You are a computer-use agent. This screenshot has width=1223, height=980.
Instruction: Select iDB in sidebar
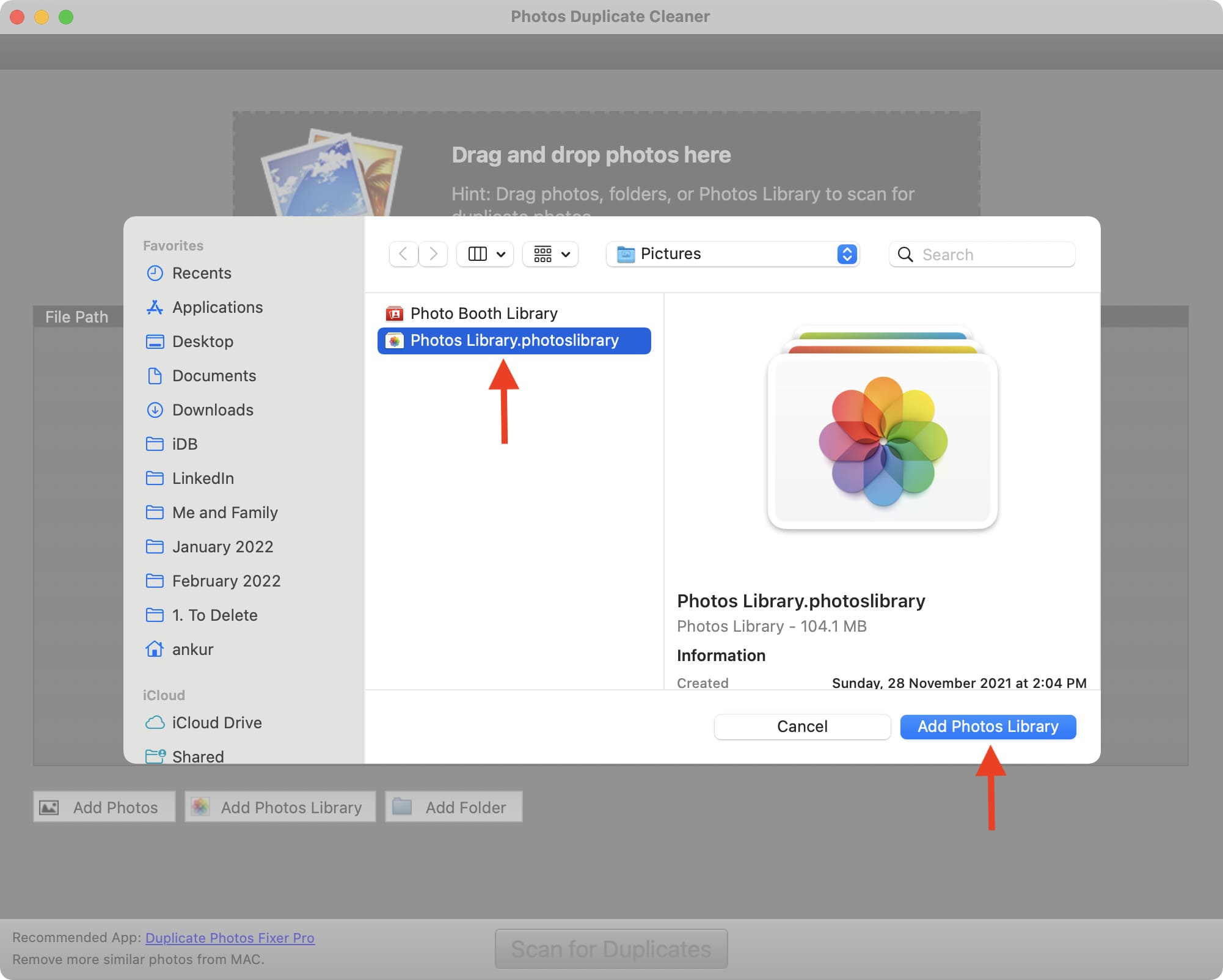tap(244, 444)
